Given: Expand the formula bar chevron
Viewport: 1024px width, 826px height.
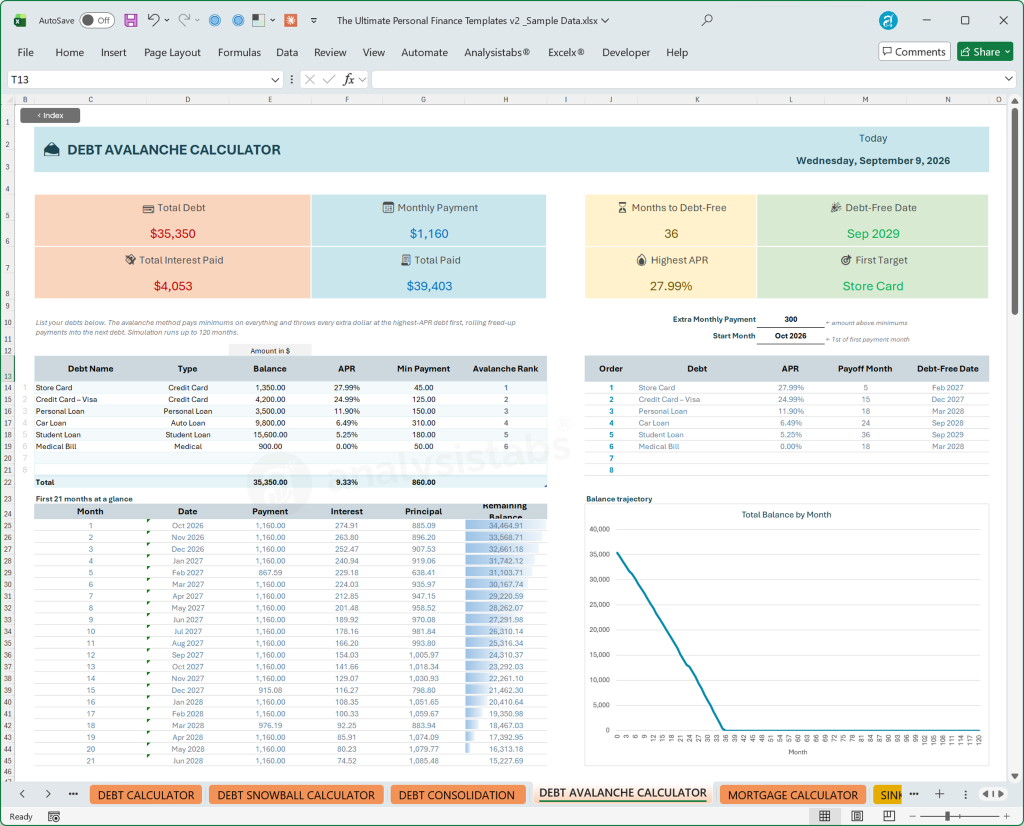Looking at the screenshot, I should point(1008,79).
